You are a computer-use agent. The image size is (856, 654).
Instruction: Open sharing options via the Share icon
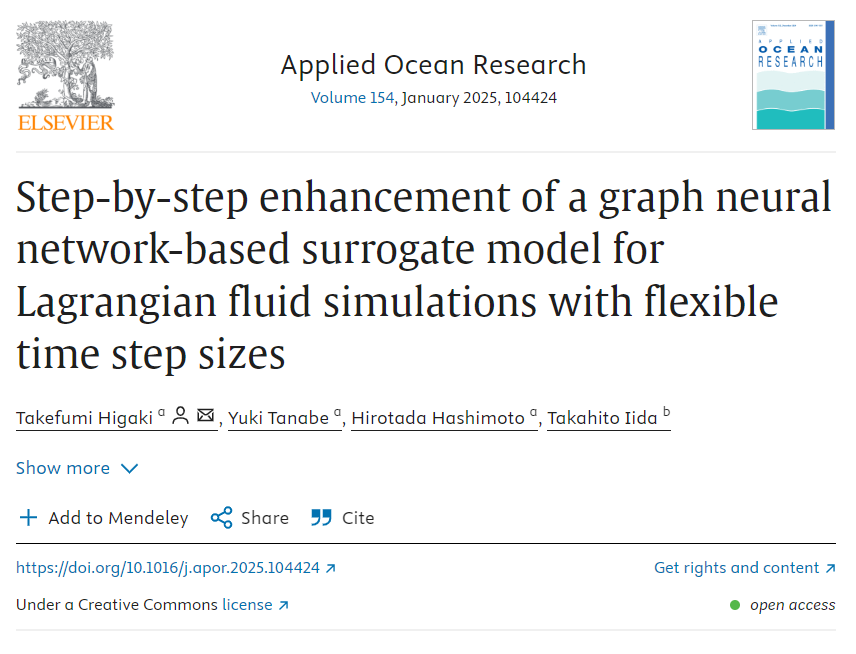pos(221,518)
